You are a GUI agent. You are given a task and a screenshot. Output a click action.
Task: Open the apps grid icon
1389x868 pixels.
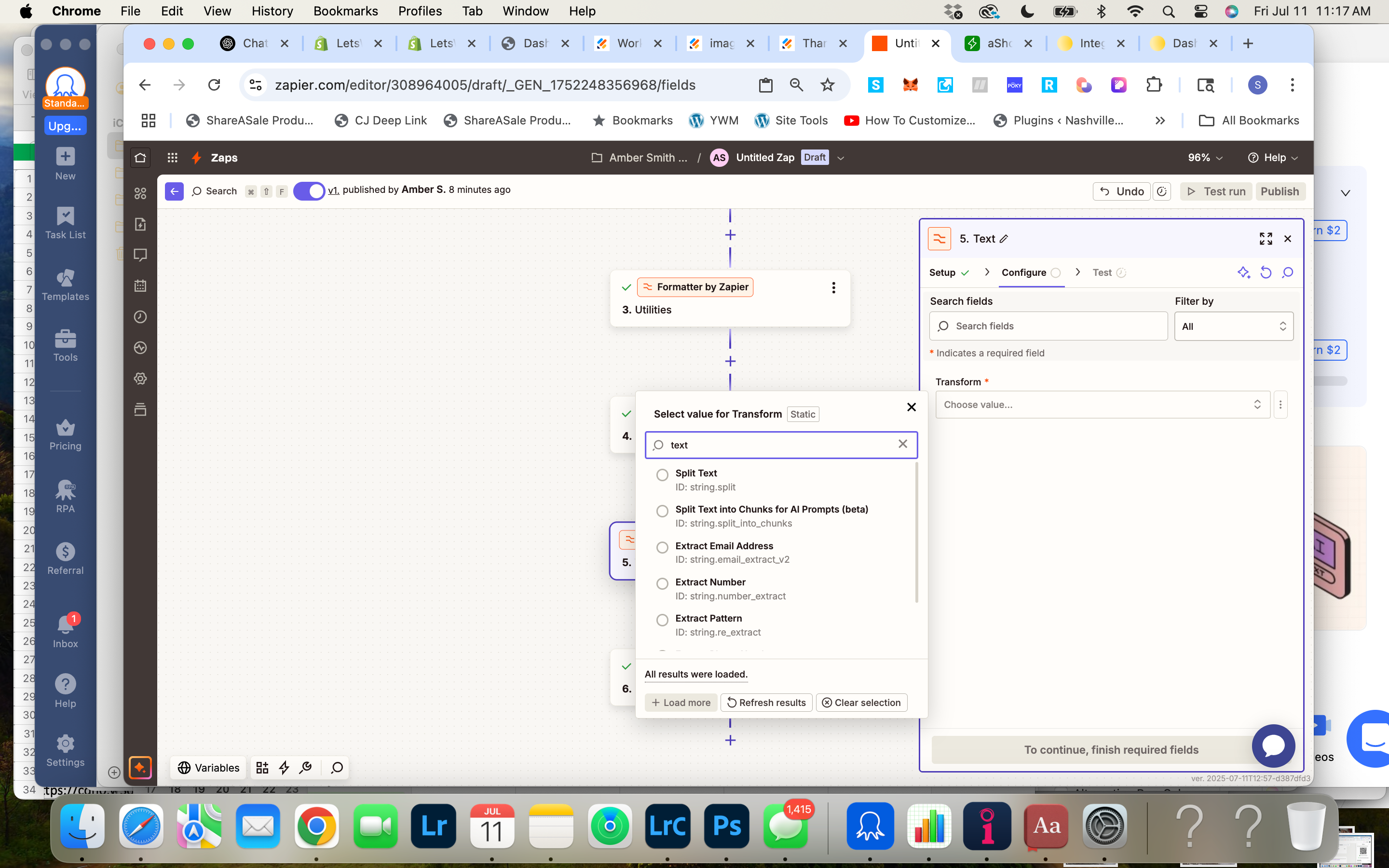coord(172,157)
